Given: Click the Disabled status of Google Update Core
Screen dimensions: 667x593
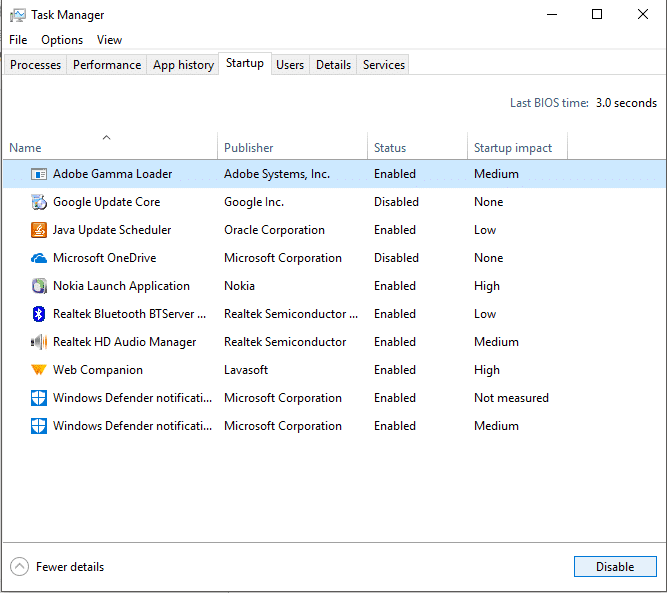Looking at the screenshot, I should [x=396, y=202].
